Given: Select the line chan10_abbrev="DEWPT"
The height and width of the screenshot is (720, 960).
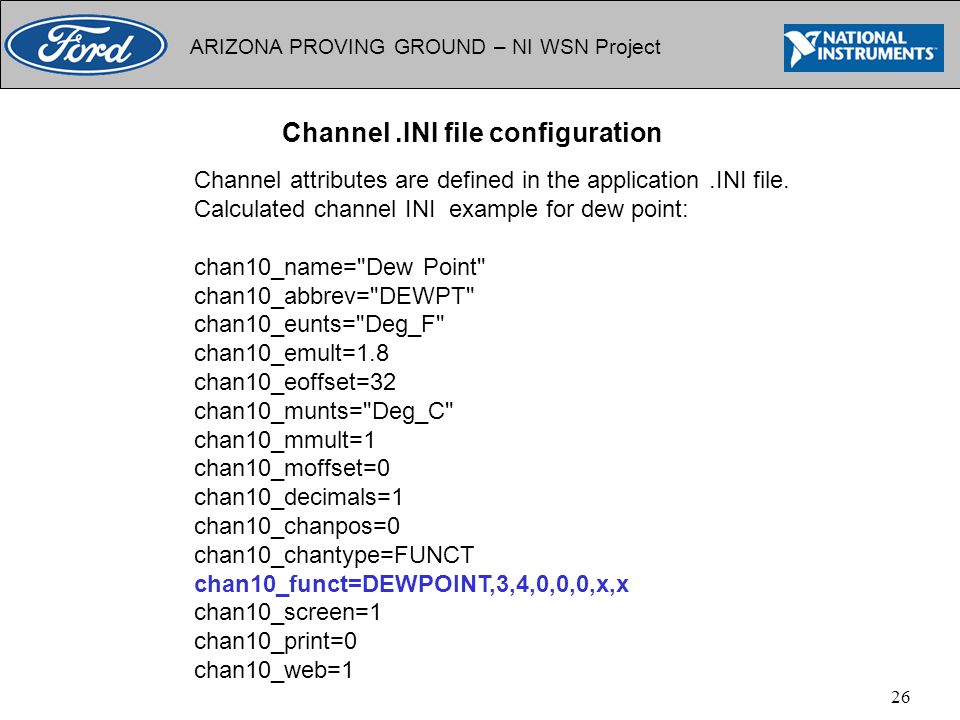Looking at the screenshot, I should 334,296.
